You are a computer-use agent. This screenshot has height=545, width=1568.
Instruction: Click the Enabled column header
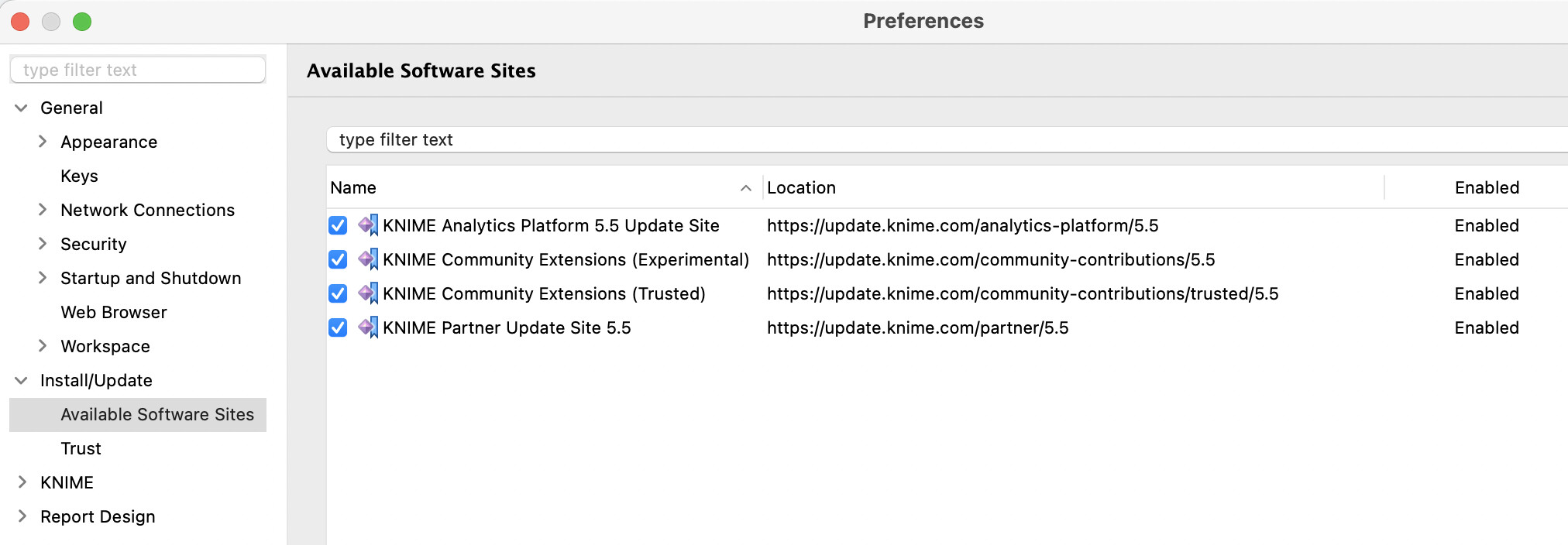[1486, 188]
